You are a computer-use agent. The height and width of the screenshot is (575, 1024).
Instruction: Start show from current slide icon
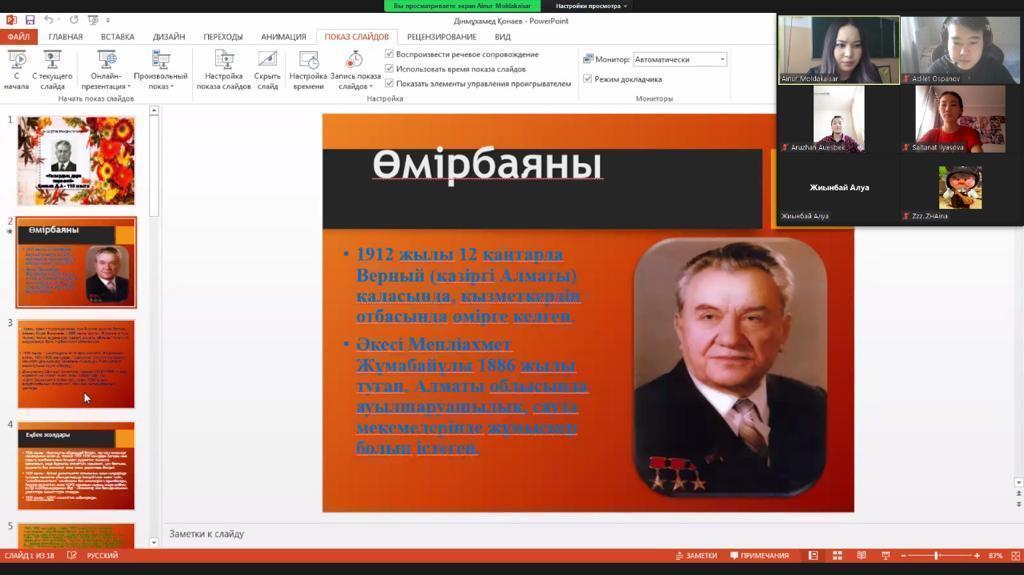(x=52, y=62)
